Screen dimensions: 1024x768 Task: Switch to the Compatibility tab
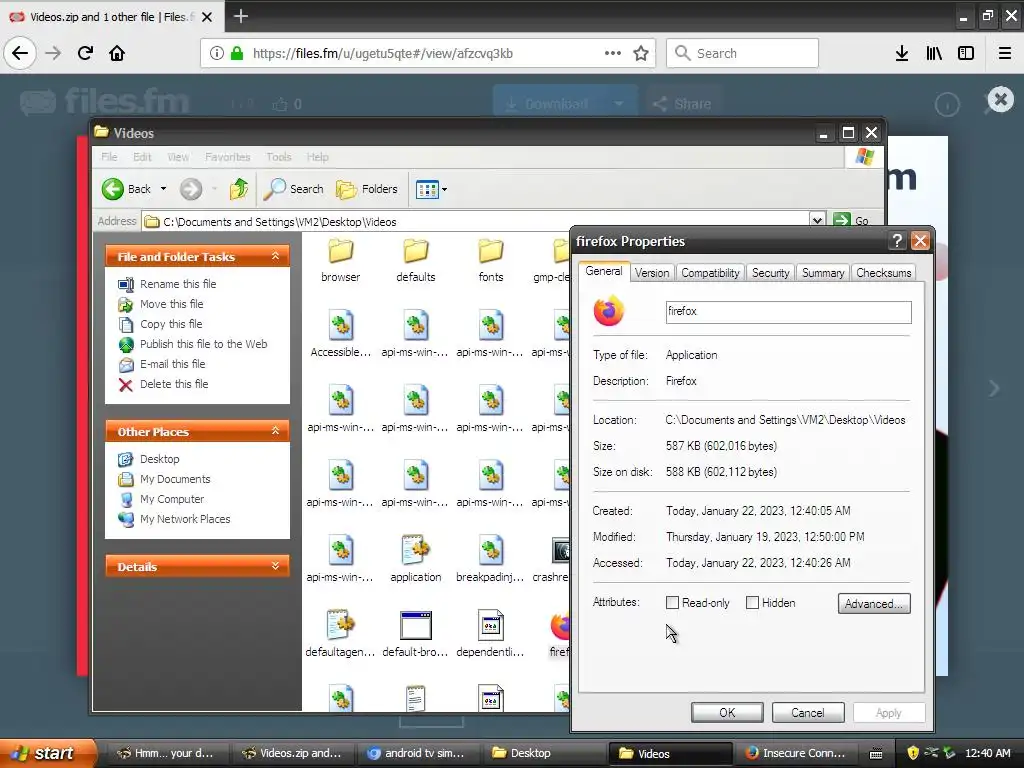click(710, 273)
